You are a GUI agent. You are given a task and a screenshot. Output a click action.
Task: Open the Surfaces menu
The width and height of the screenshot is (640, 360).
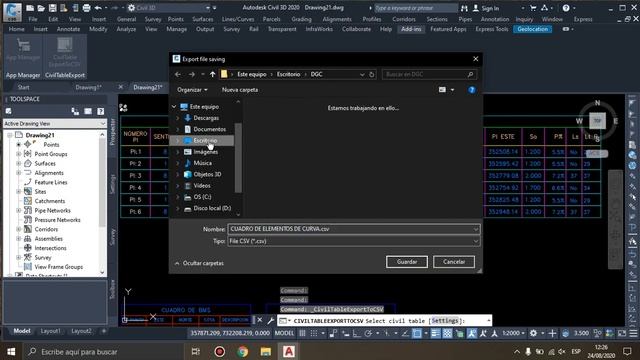[x=203, y=19]
